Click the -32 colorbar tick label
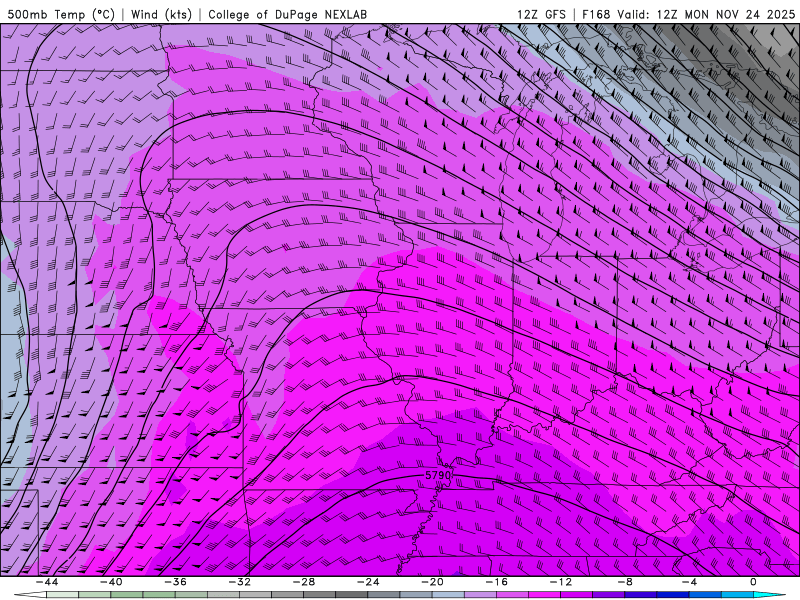Image resolution: width=800 pixels, height=600 pixels. (239, 582)
